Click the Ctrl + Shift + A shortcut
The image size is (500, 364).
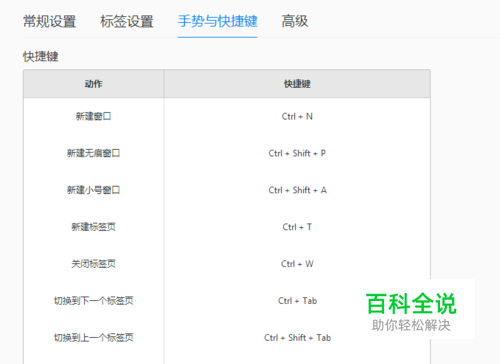tap(297, 190)
